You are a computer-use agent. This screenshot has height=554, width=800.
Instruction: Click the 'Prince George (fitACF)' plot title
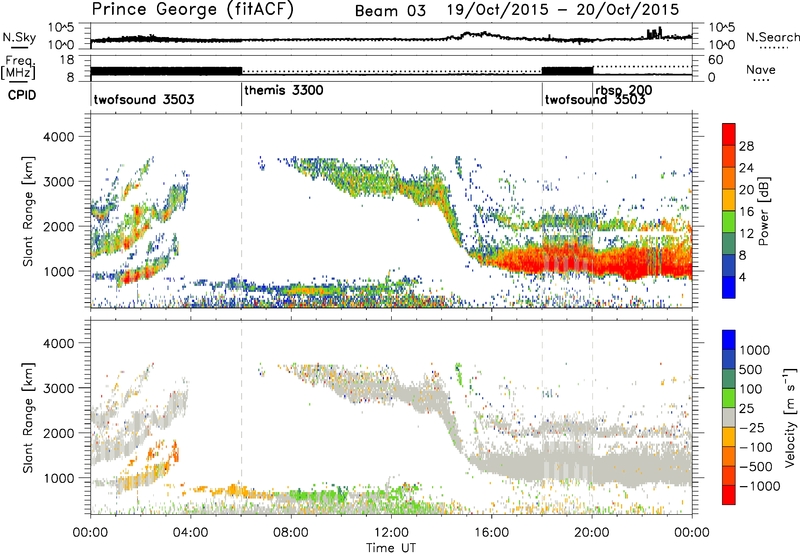pos(193,9)
